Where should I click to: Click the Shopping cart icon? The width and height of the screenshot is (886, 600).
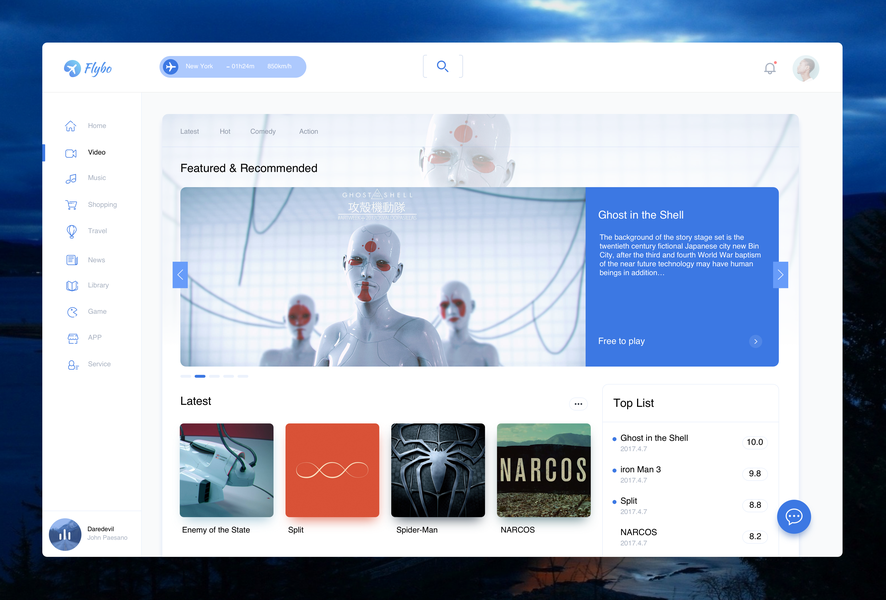[x=71, y=205]
